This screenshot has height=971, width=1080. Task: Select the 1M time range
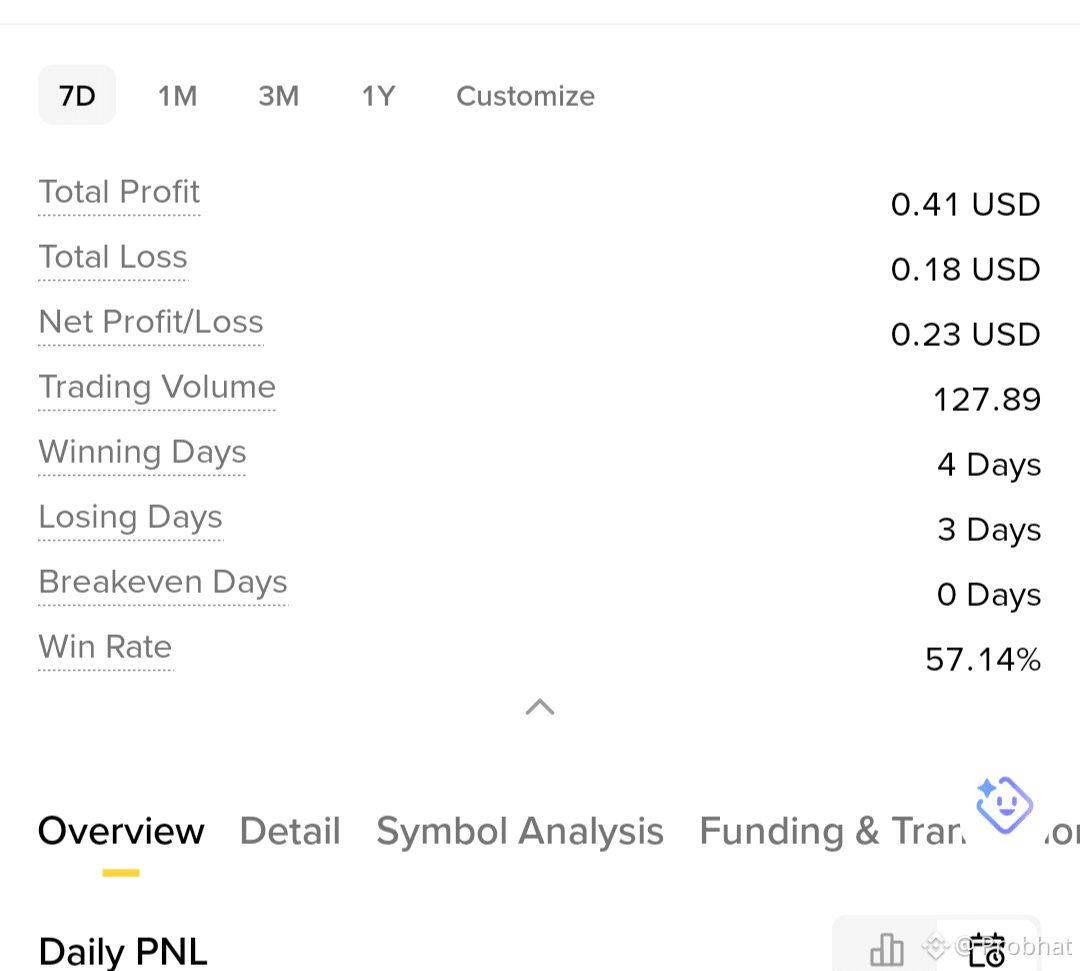pos(178,96)
